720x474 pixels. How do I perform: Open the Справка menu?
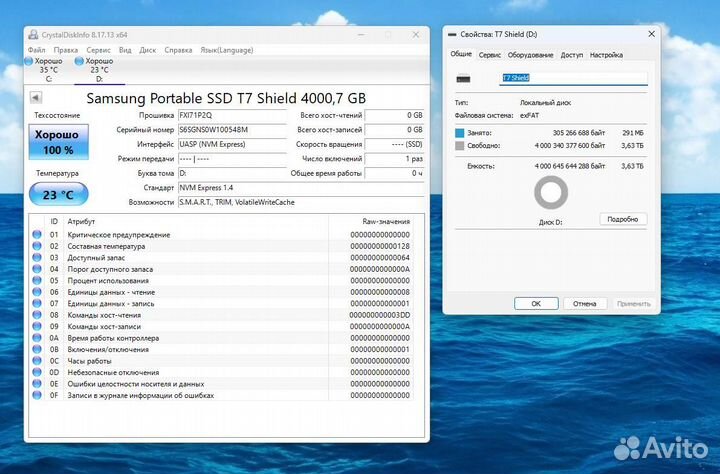pos(178,50)
